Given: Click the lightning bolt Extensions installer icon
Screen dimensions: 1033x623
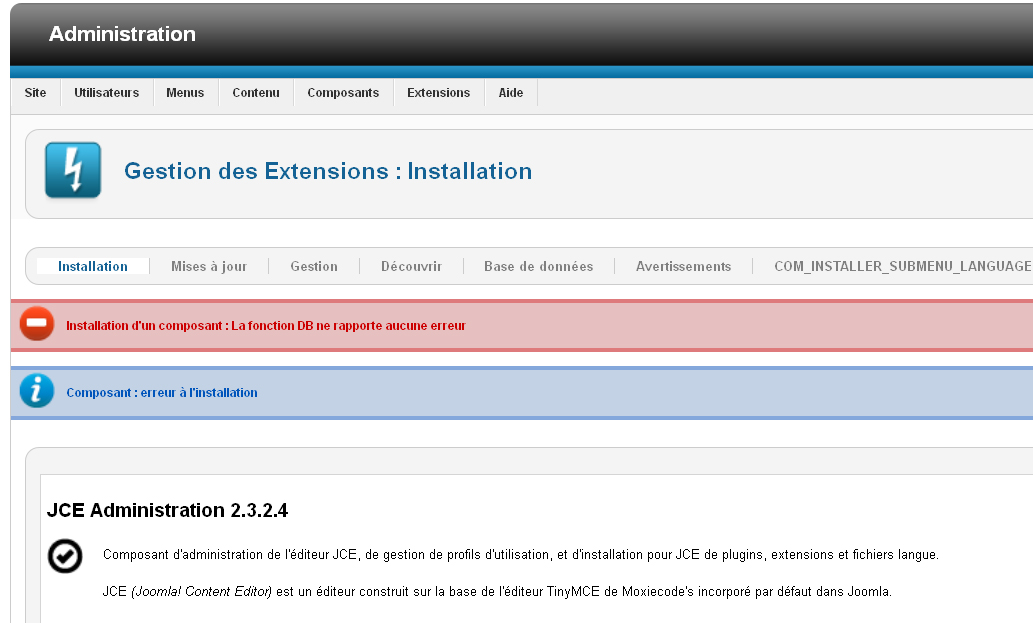Looking at the screenshot, I should (x=73, y=170).
